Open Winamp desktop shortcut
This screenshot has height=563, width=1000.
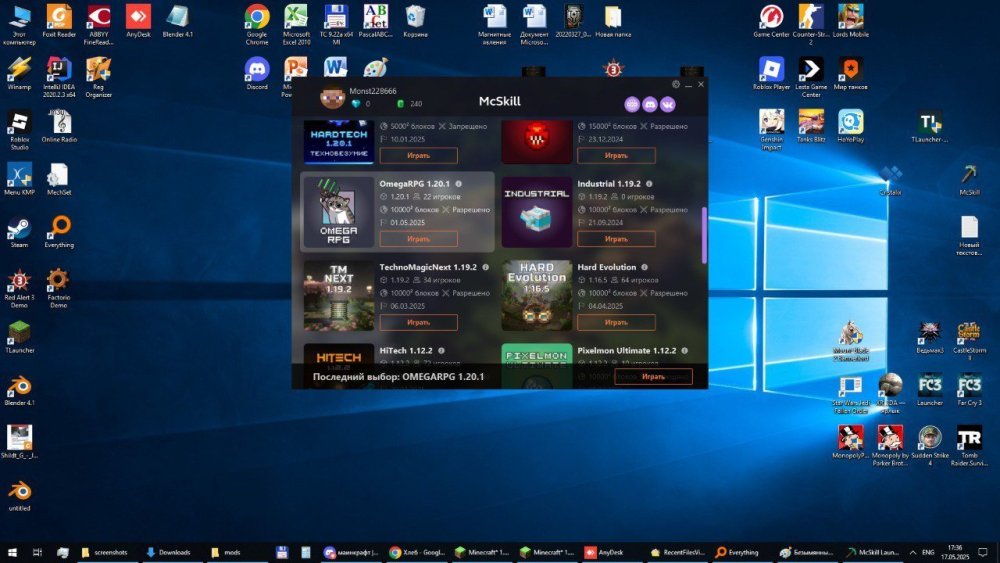tap(19, 73)
